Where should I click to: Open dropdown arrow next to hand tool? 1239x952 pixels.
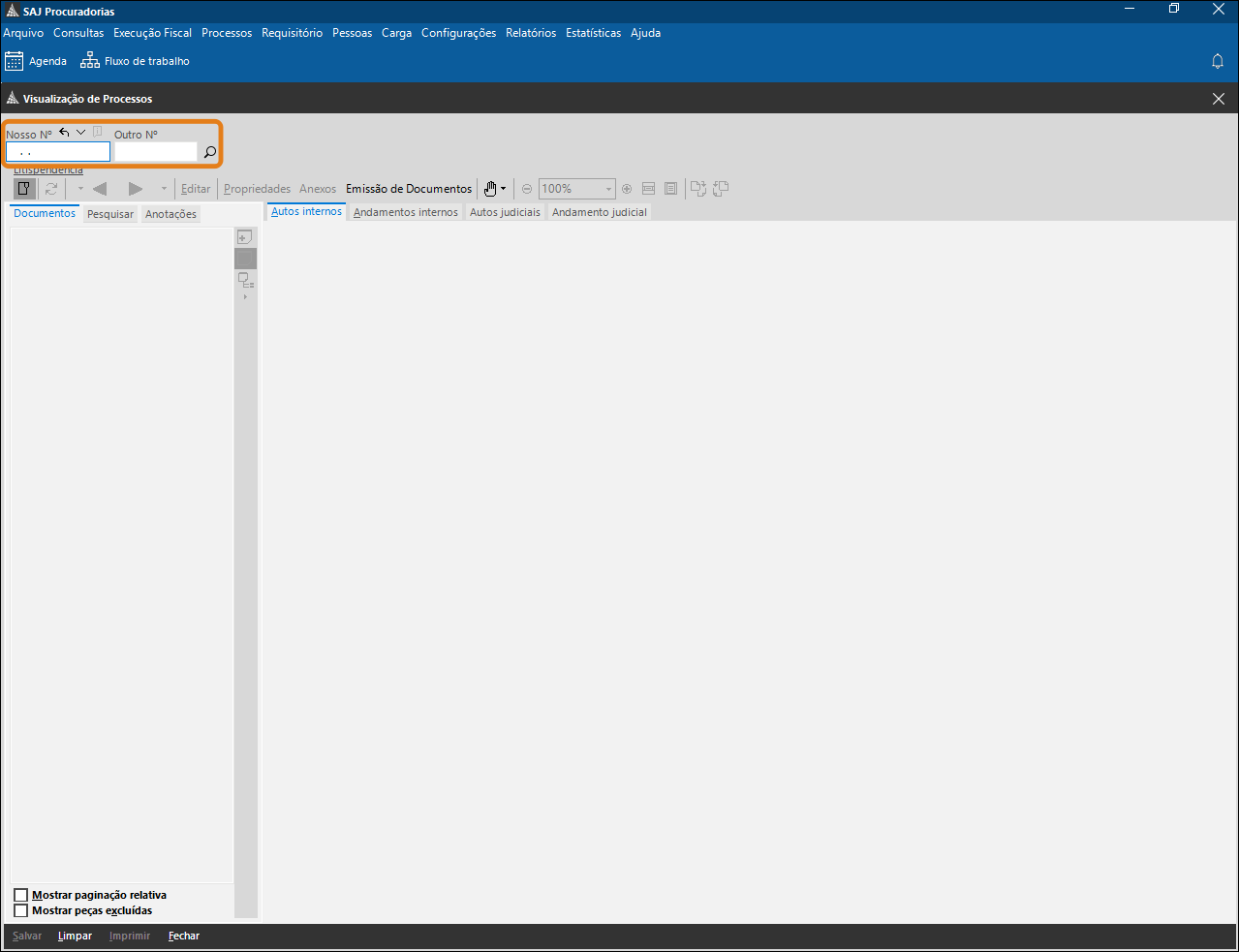click(x=503, y=189)
